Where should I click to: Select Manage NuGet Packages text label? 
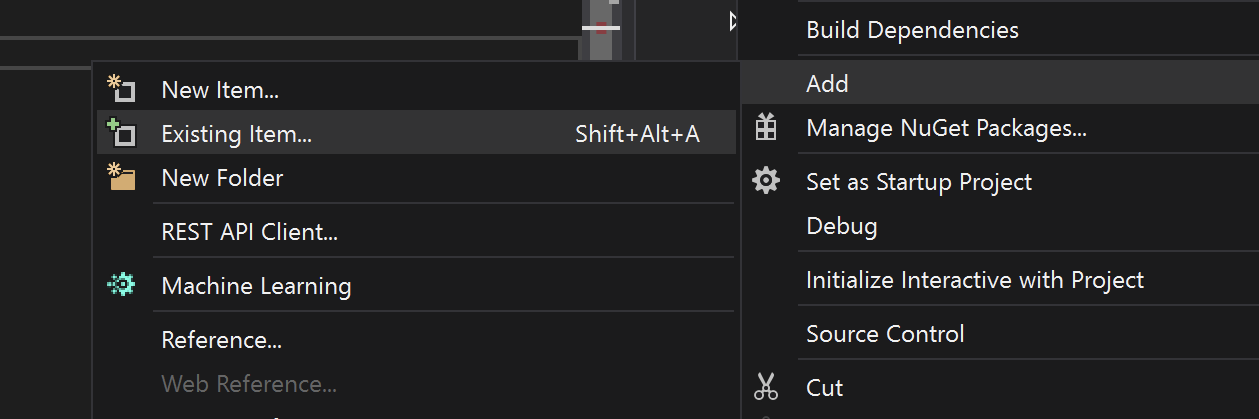point(946,128)
